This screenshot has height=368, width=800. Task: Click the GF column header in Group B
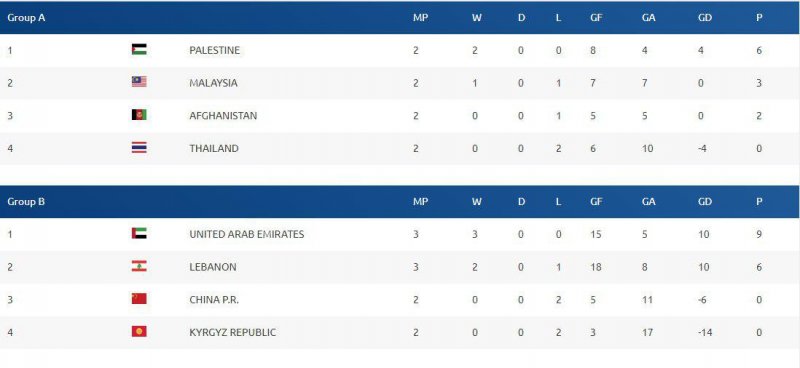(x=596, y=202)
